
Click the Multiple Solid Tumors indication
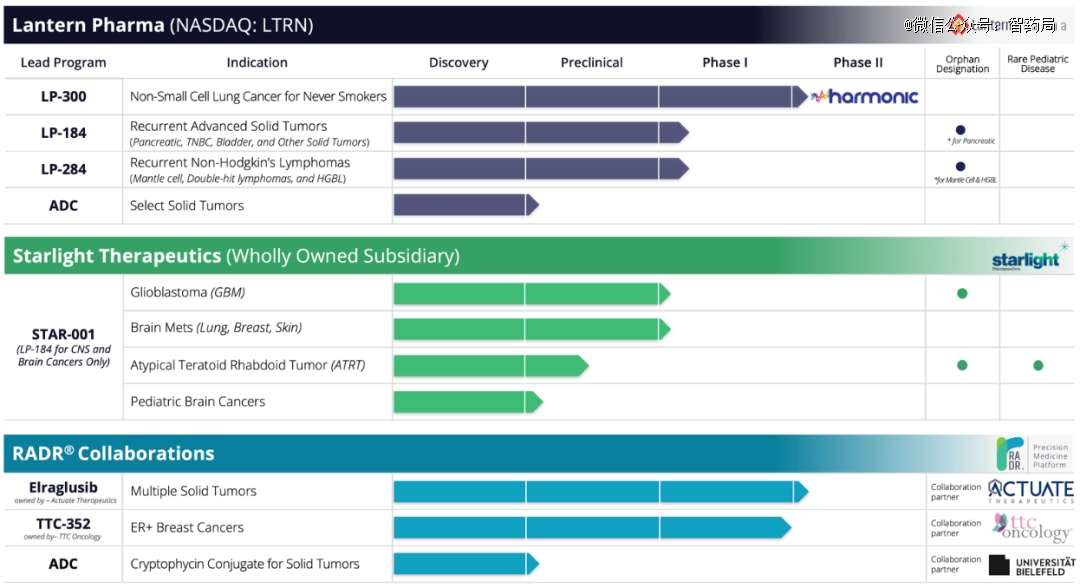pos(194,491)
